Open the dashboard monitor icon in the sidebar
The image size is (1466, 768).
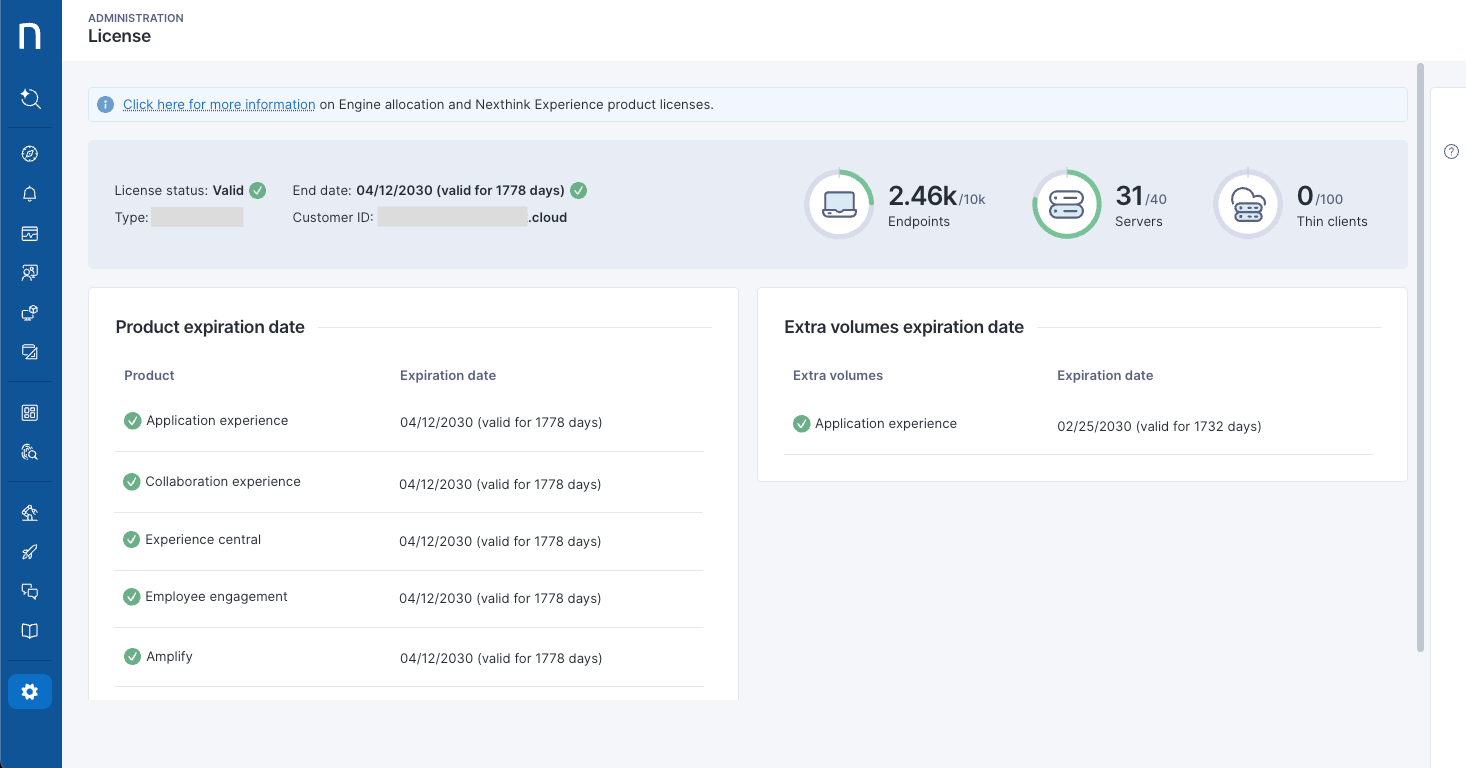(30, 234)
